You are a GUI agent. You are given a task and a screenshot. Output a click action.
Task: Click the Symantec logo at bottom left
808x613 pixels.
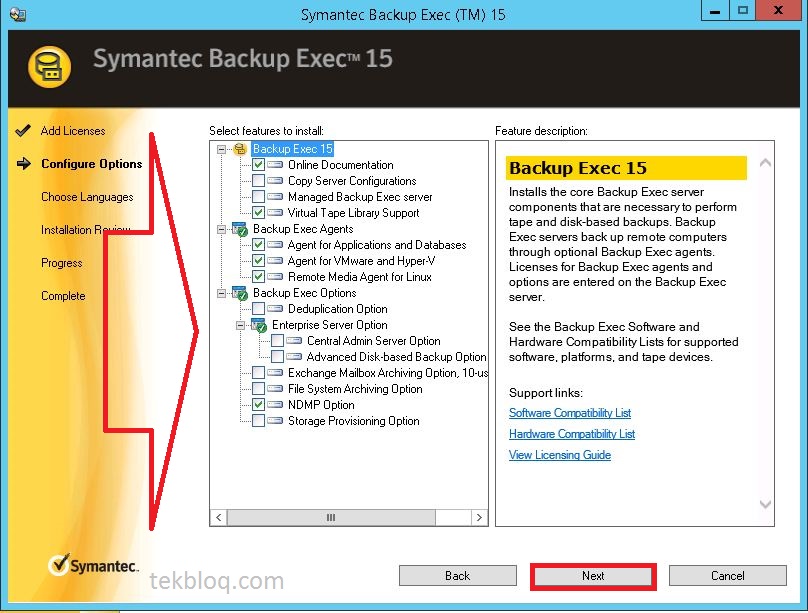point(93,565)
